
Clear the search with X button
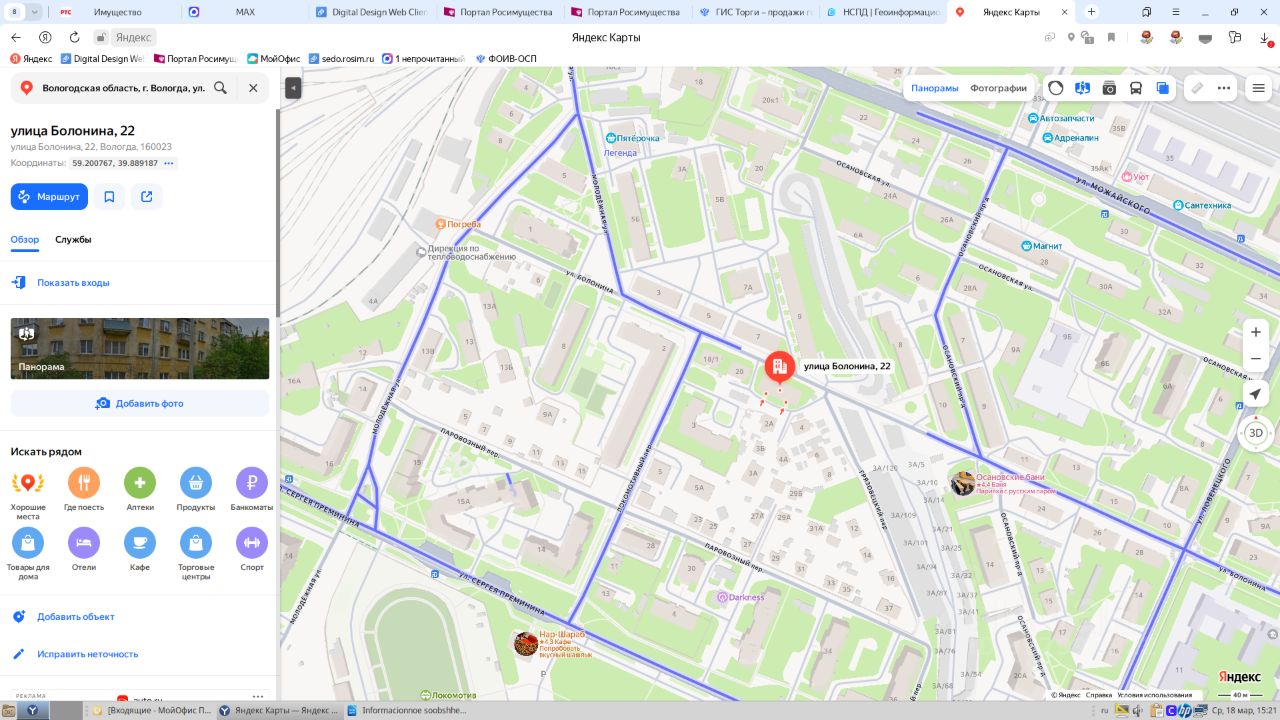click(253, 88)
